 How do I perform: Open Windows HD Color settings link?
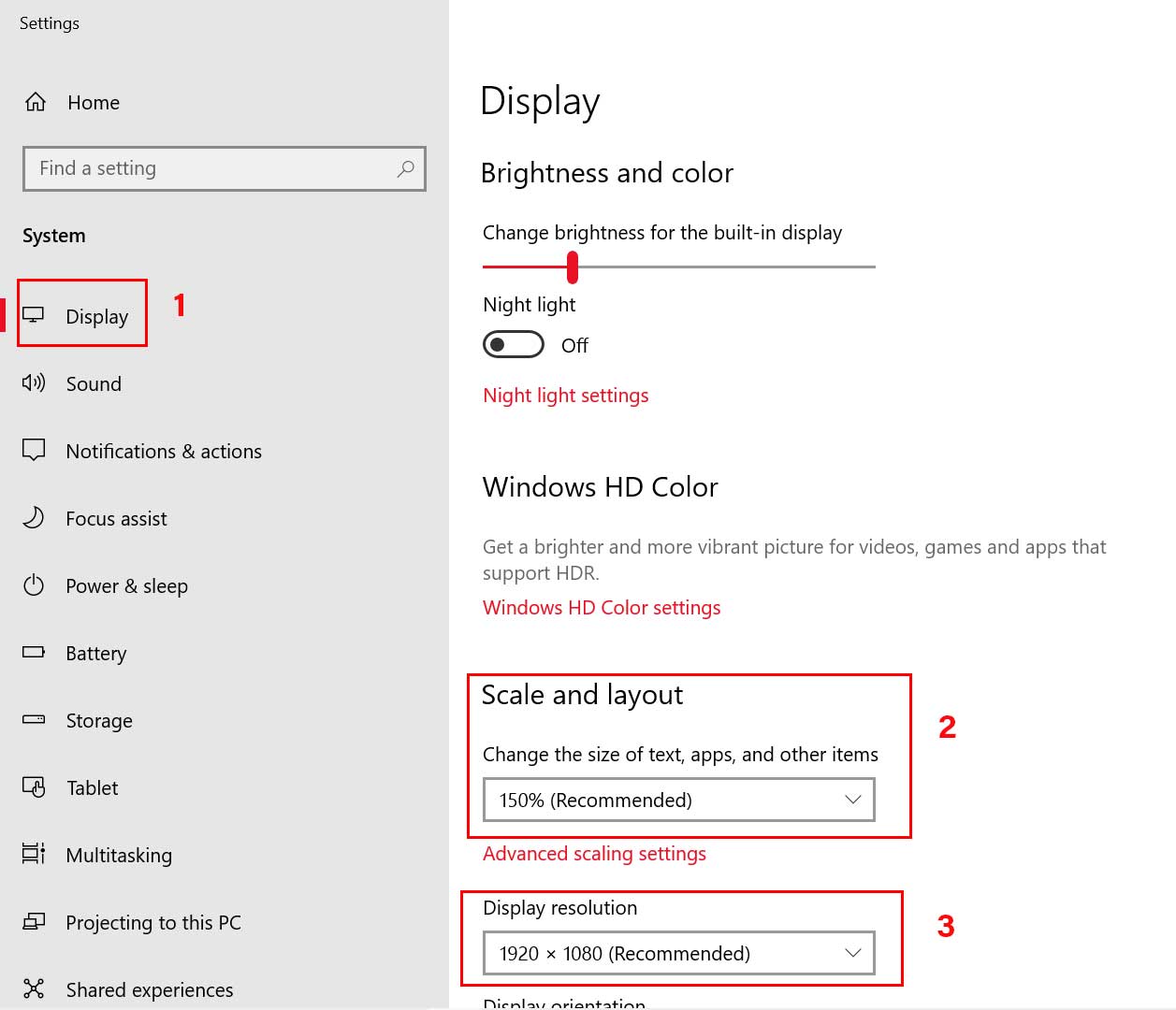(602, 608)
